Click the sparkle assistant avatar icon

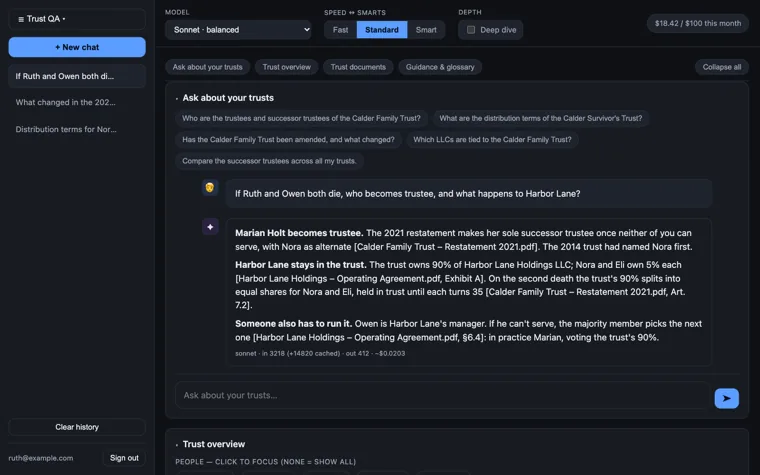210,227
